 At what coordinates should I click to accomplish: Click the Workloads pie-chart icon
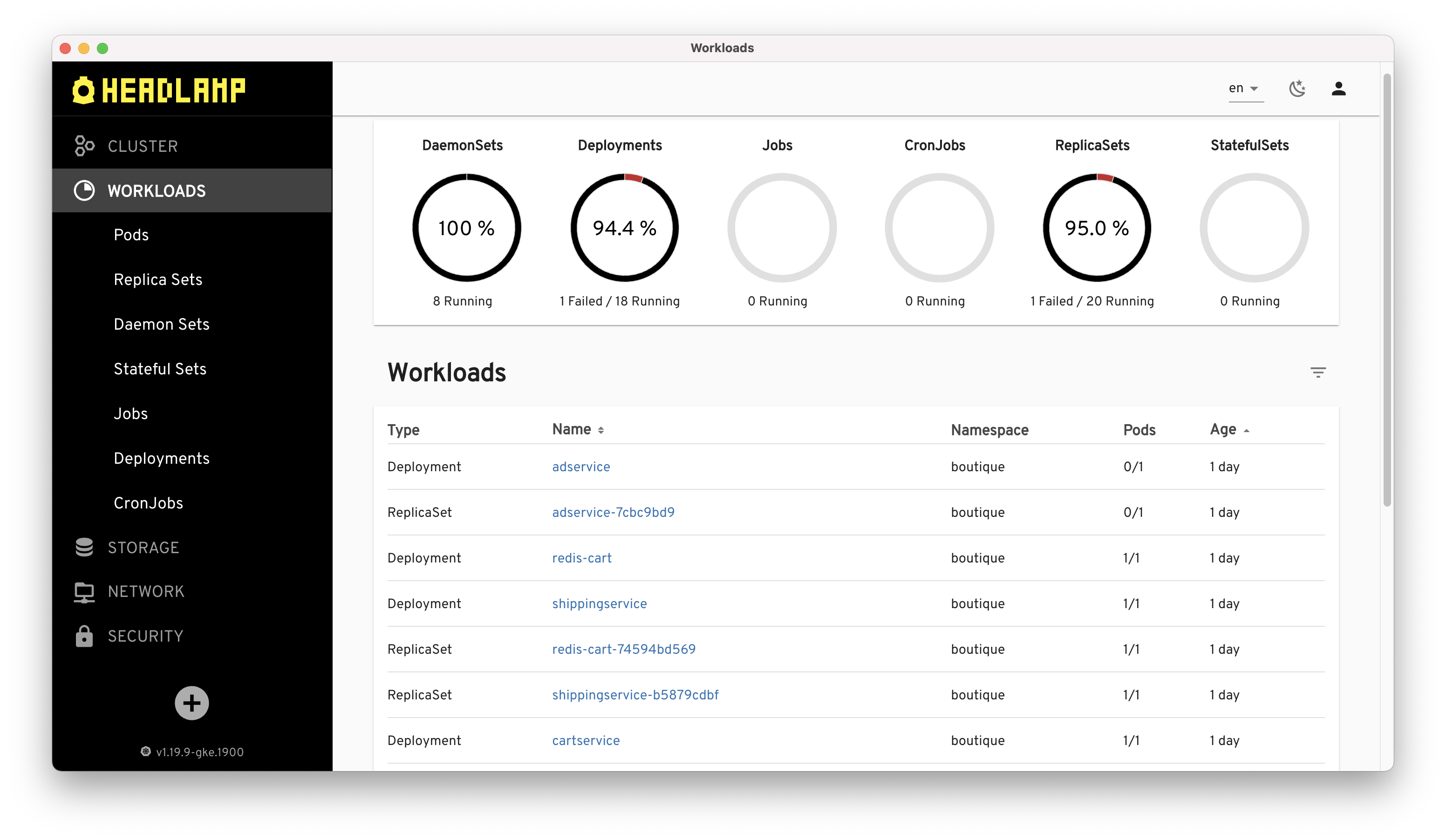84,190
